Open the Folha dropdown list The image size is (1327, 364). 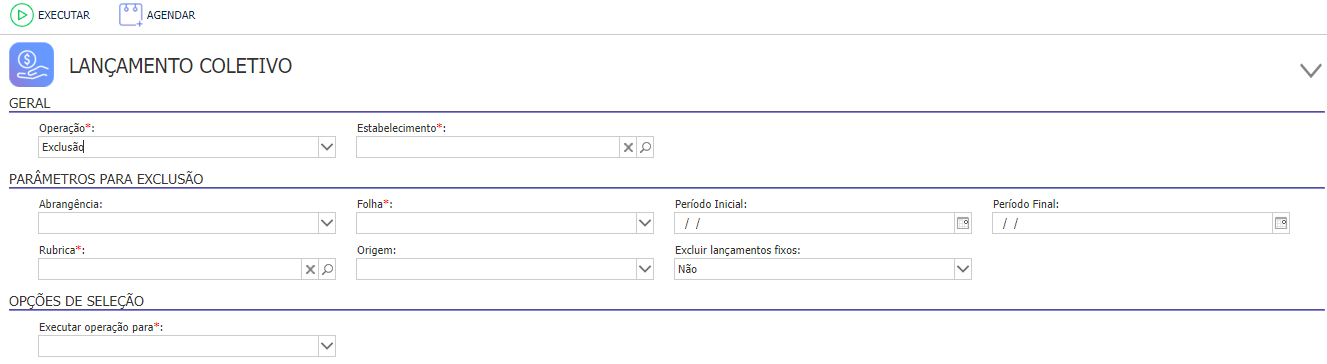tap(645, 223)
